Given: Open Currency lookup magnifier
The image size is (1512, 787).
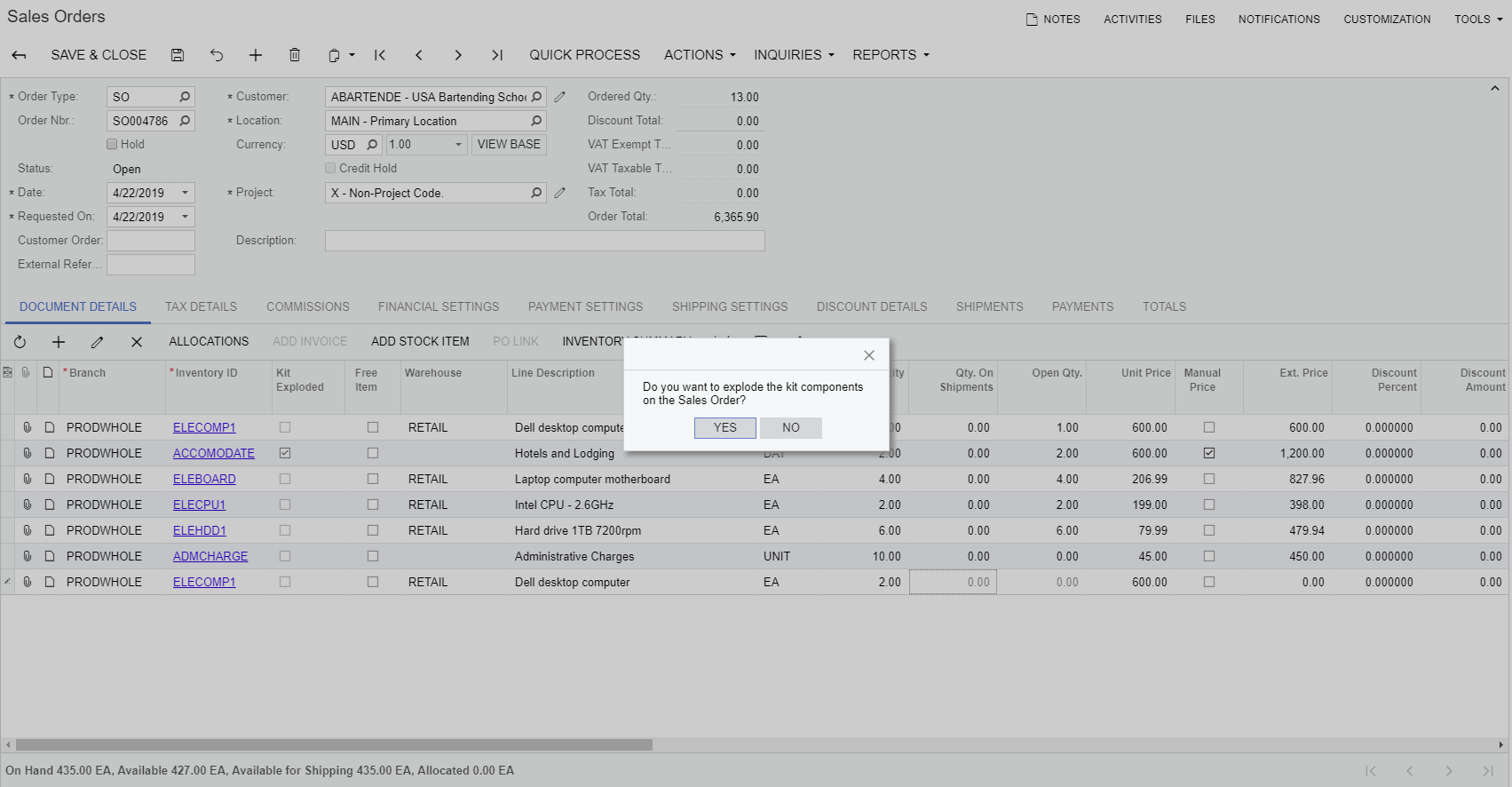Looking at the screenshot, I should click(372, 145).
